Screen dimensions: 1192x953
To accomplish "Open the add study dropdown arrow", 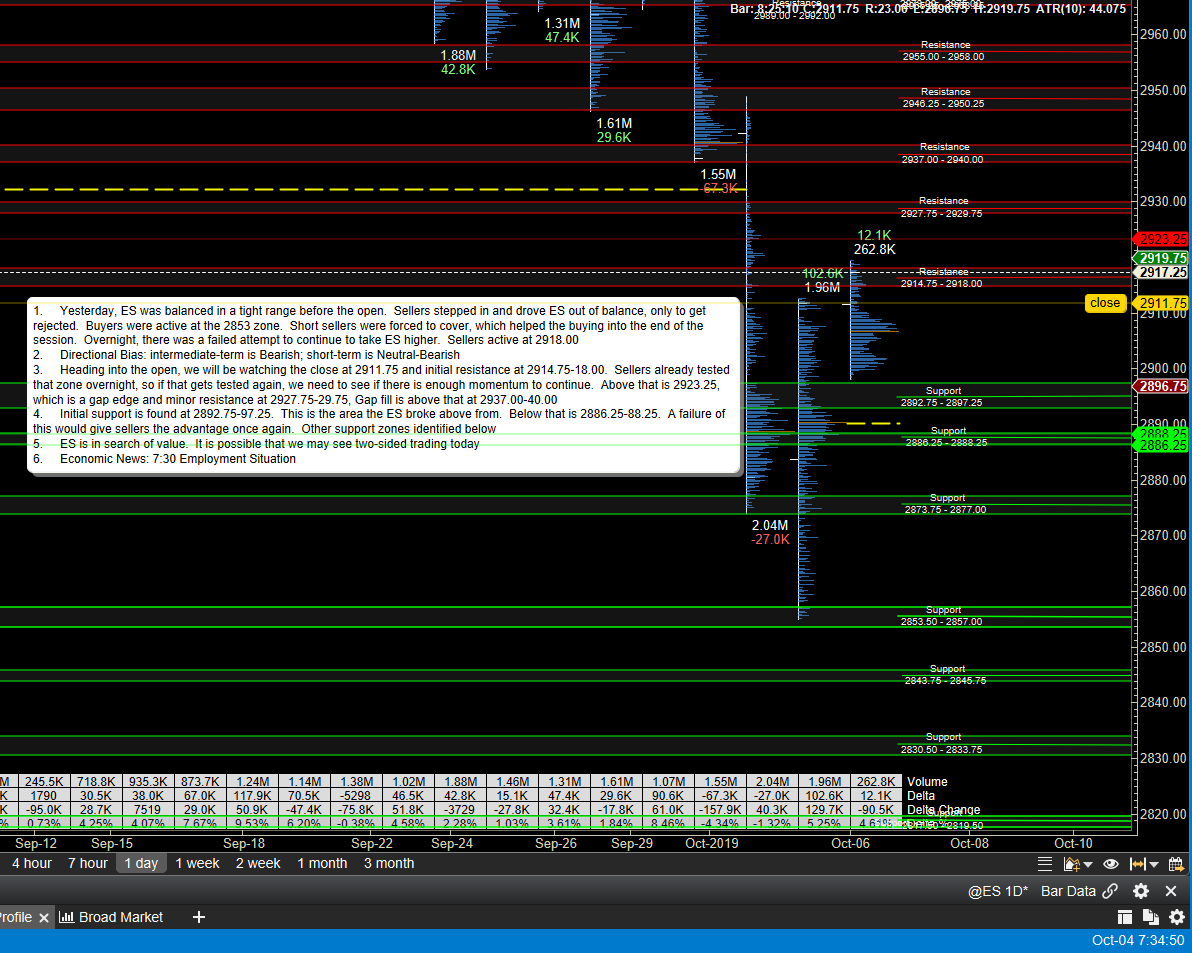I will pyautogui.click(x=1088, y=864).
